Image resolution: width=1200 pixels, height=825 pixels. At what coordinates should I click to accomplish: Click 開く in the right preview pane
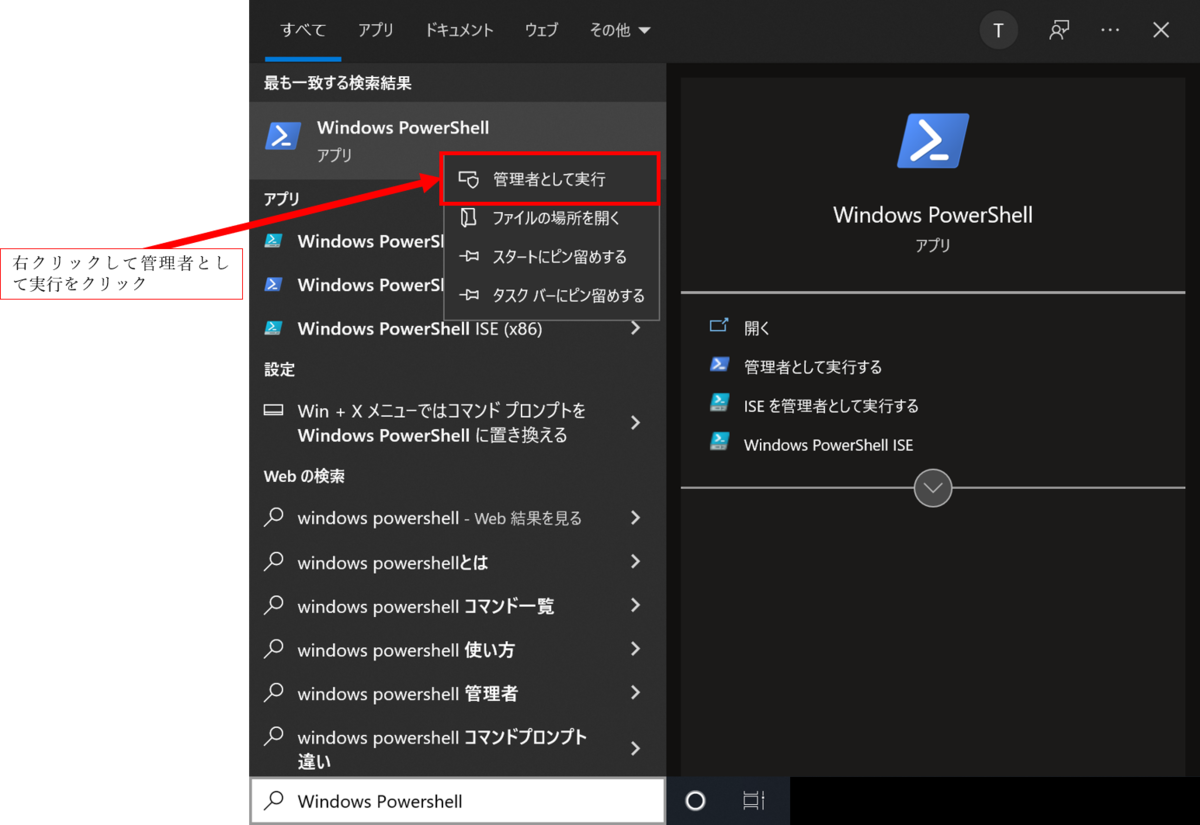coord(757,328)
